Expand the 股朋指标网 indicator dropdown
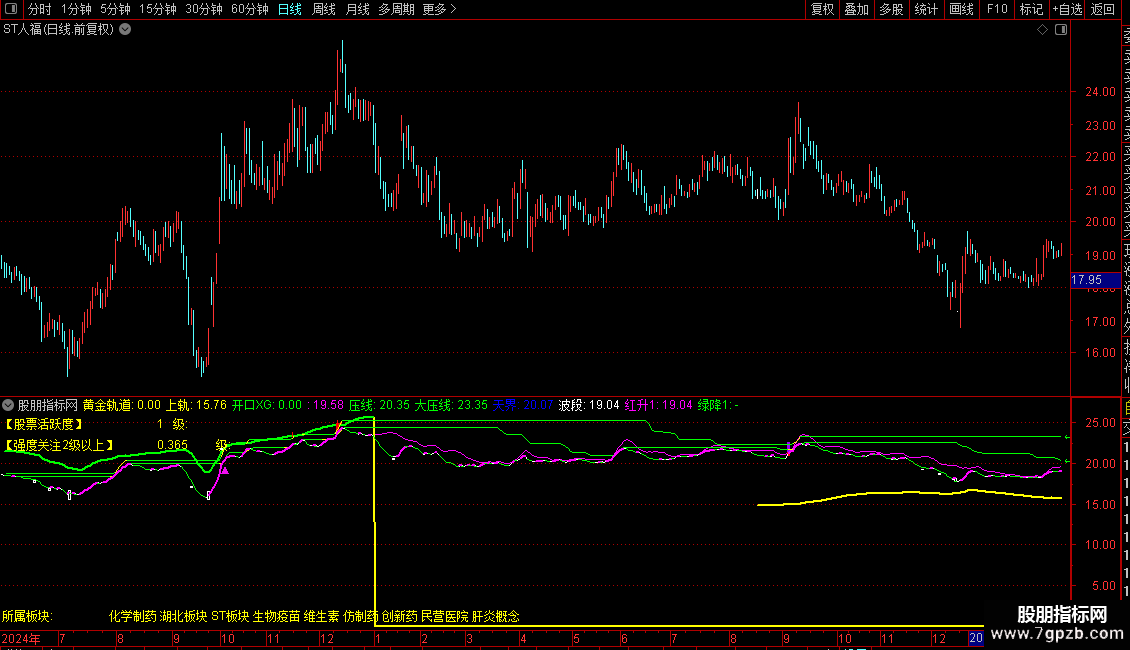 pyautogui.click(x=9, y=405)
